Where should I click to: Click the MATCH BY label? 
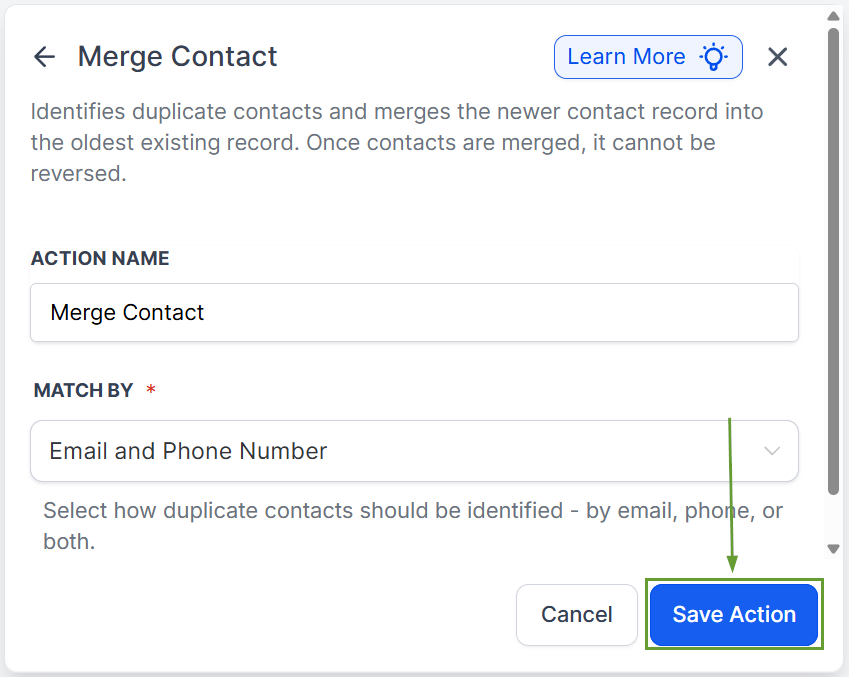[83, 390]
